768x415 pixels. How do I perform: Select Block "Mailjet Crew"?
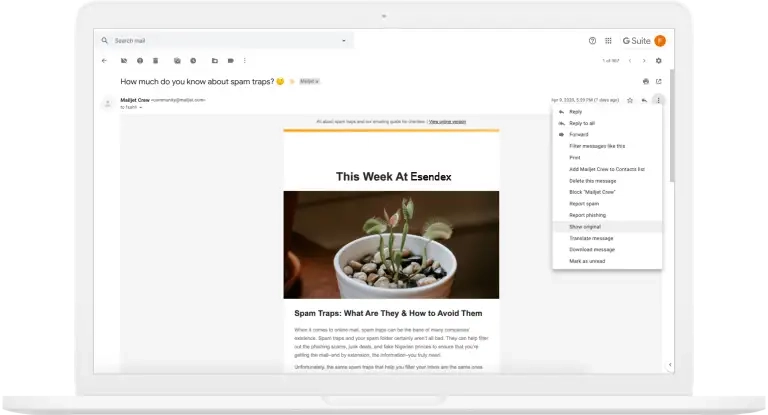click(607, 192)
